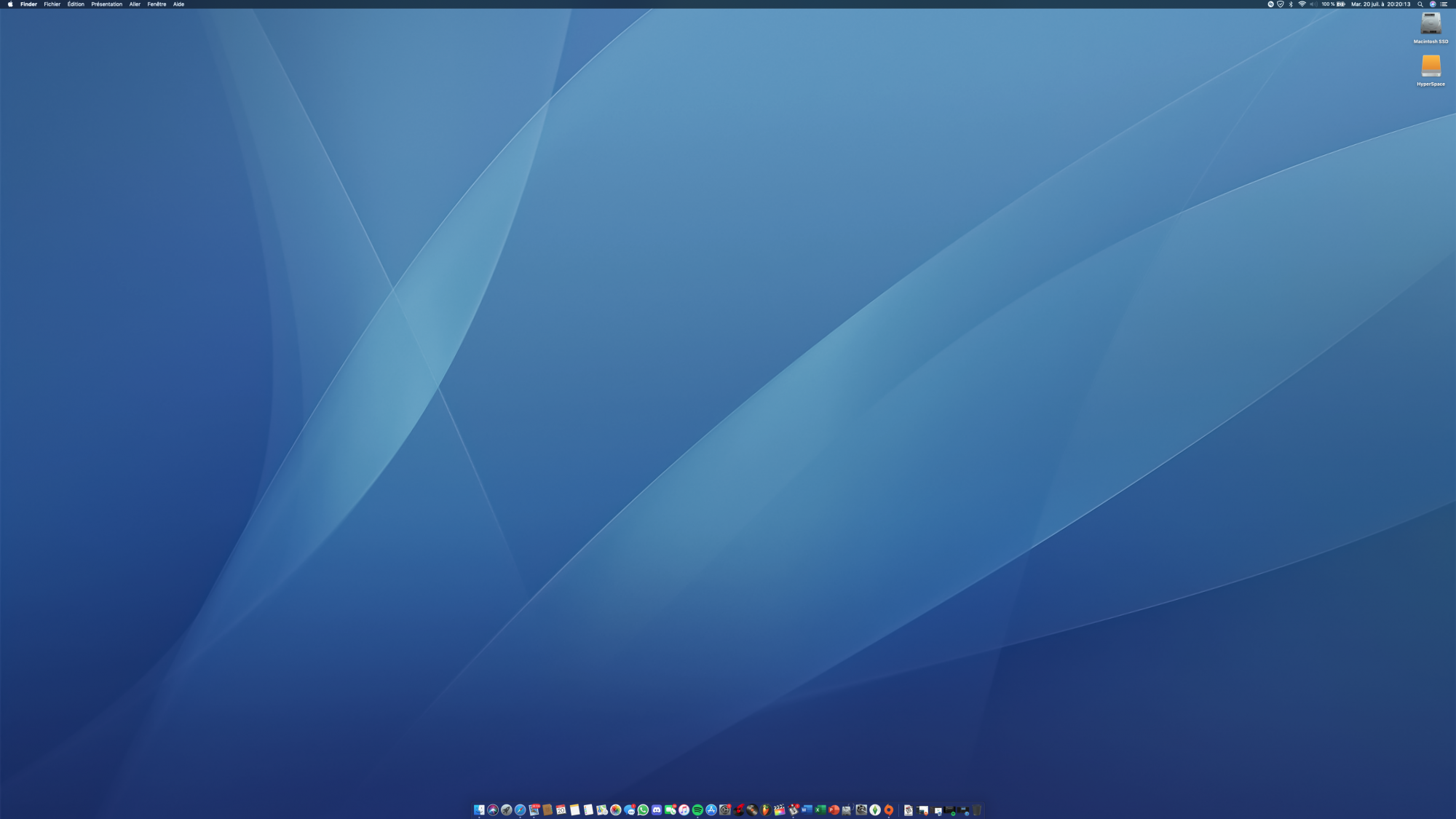Open Safari from the Dock
The image size is (1456, 819).
(x=520, y=810)
